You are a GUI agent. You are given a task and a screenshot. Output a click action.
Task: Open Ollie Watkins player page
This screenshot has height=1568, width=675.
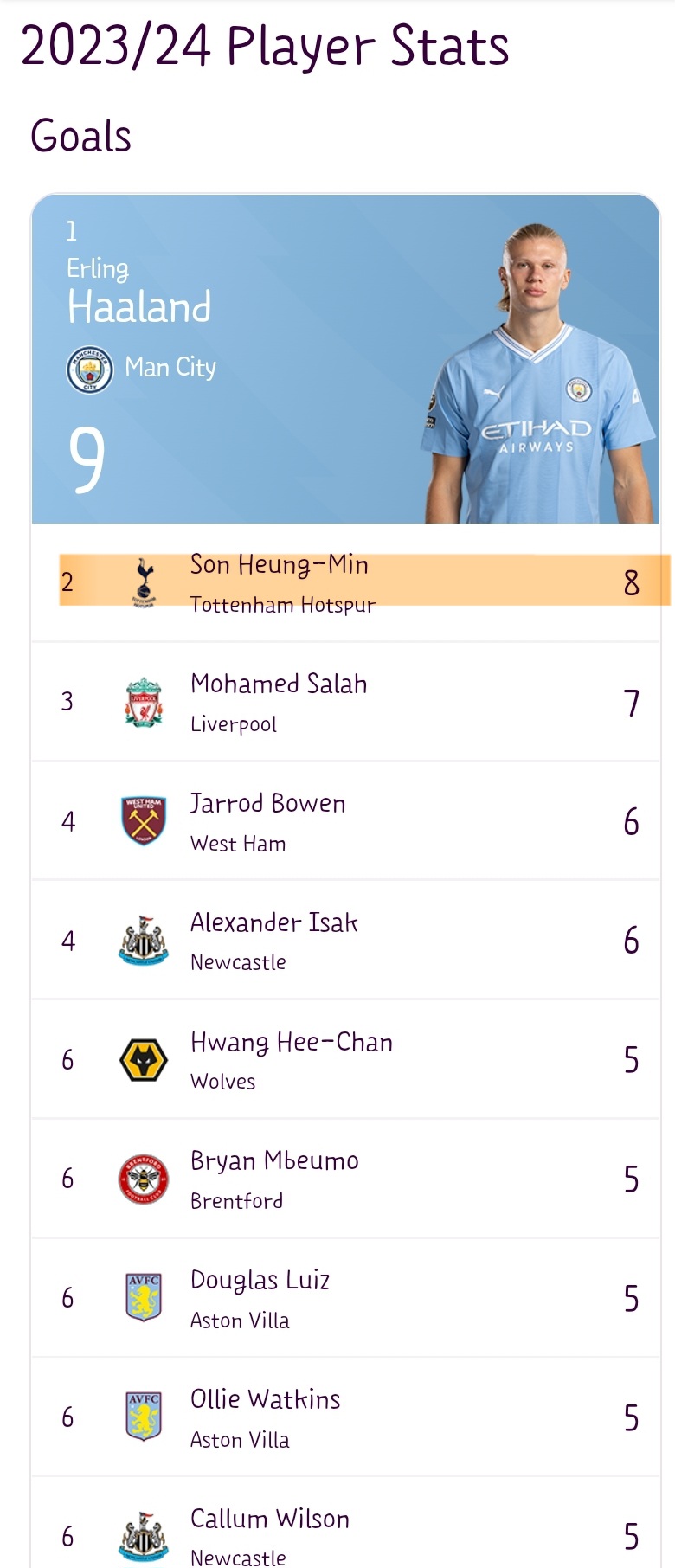point(266,1399)
